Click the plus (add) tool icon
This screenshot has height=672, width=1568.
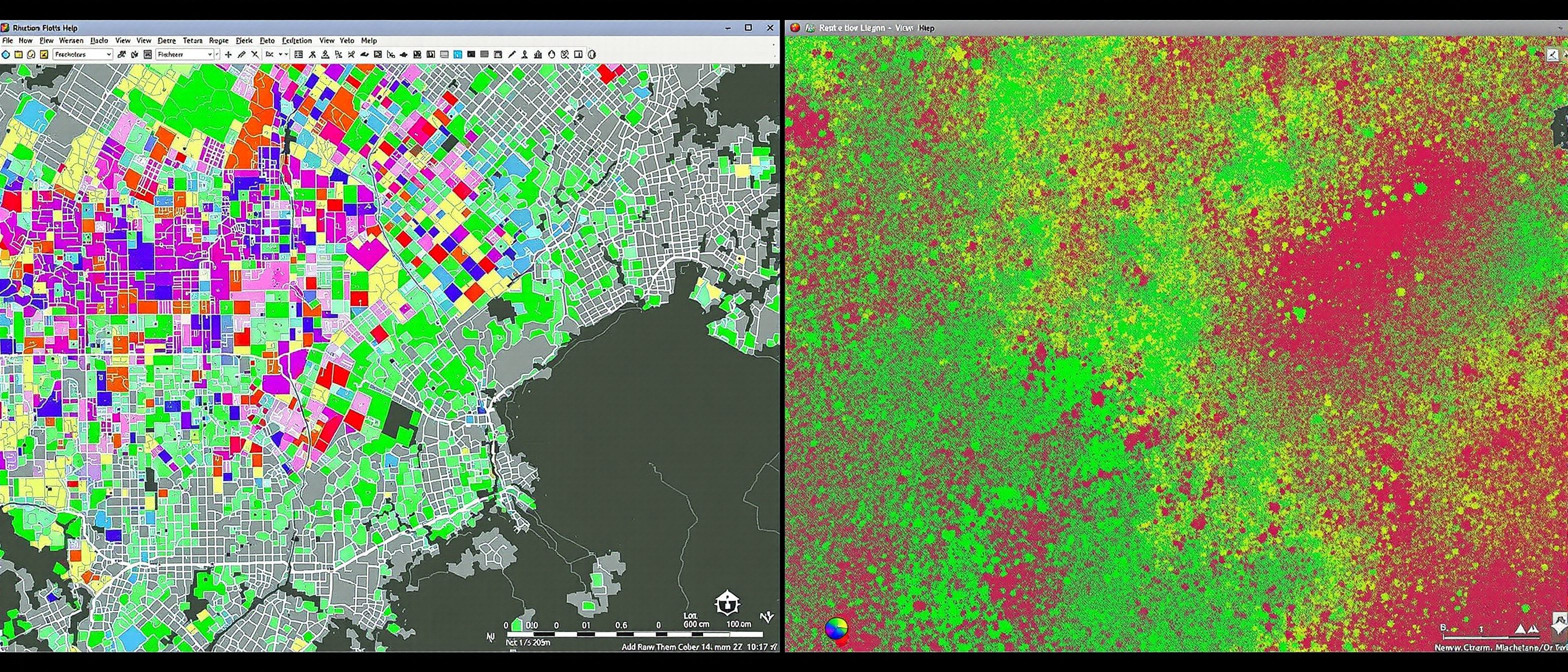[x=228, y=55]
